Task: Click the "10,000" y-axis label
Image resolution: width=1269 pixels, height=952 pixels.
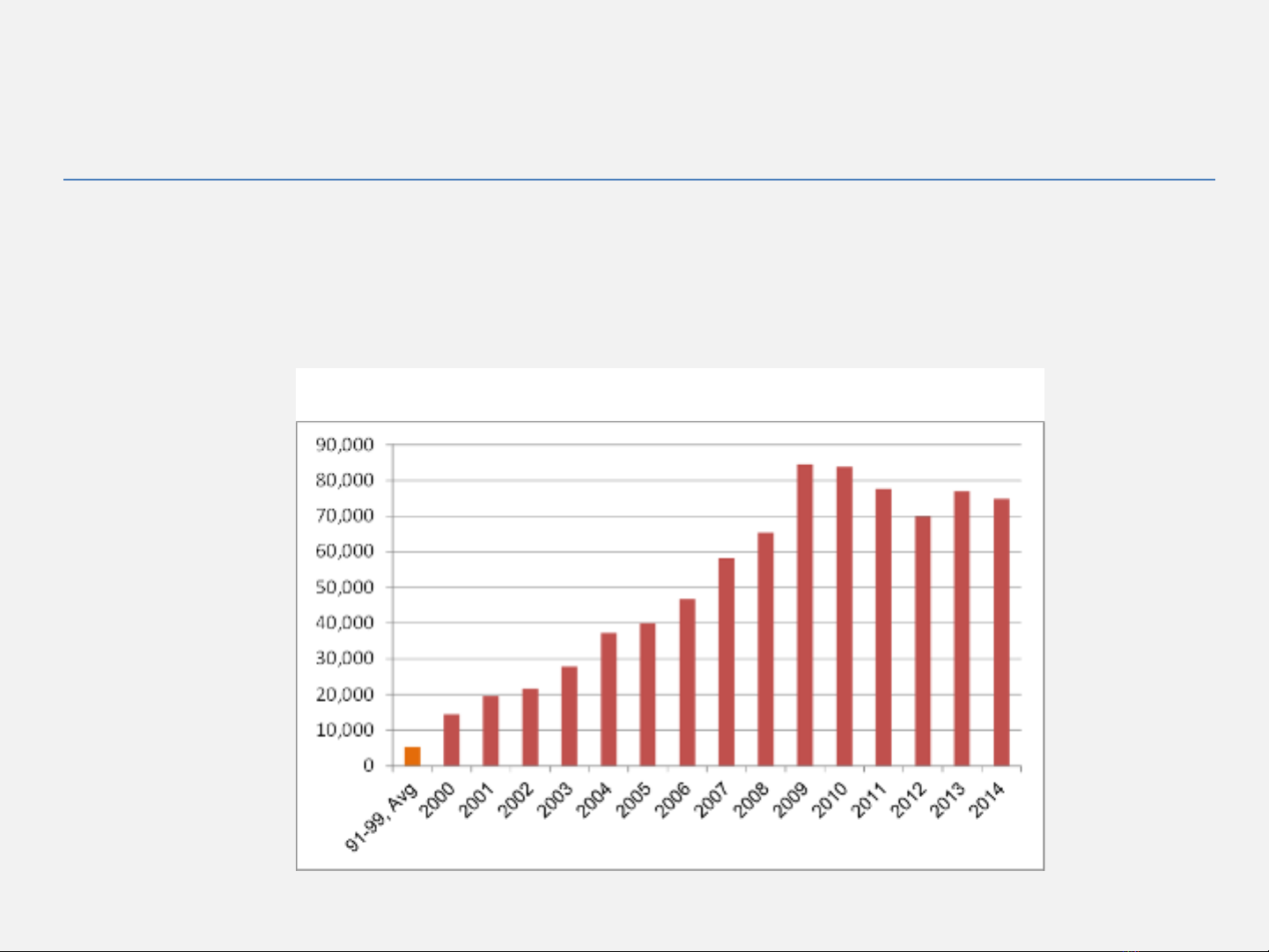Action: pyautogui.click(x=345, y=730)
